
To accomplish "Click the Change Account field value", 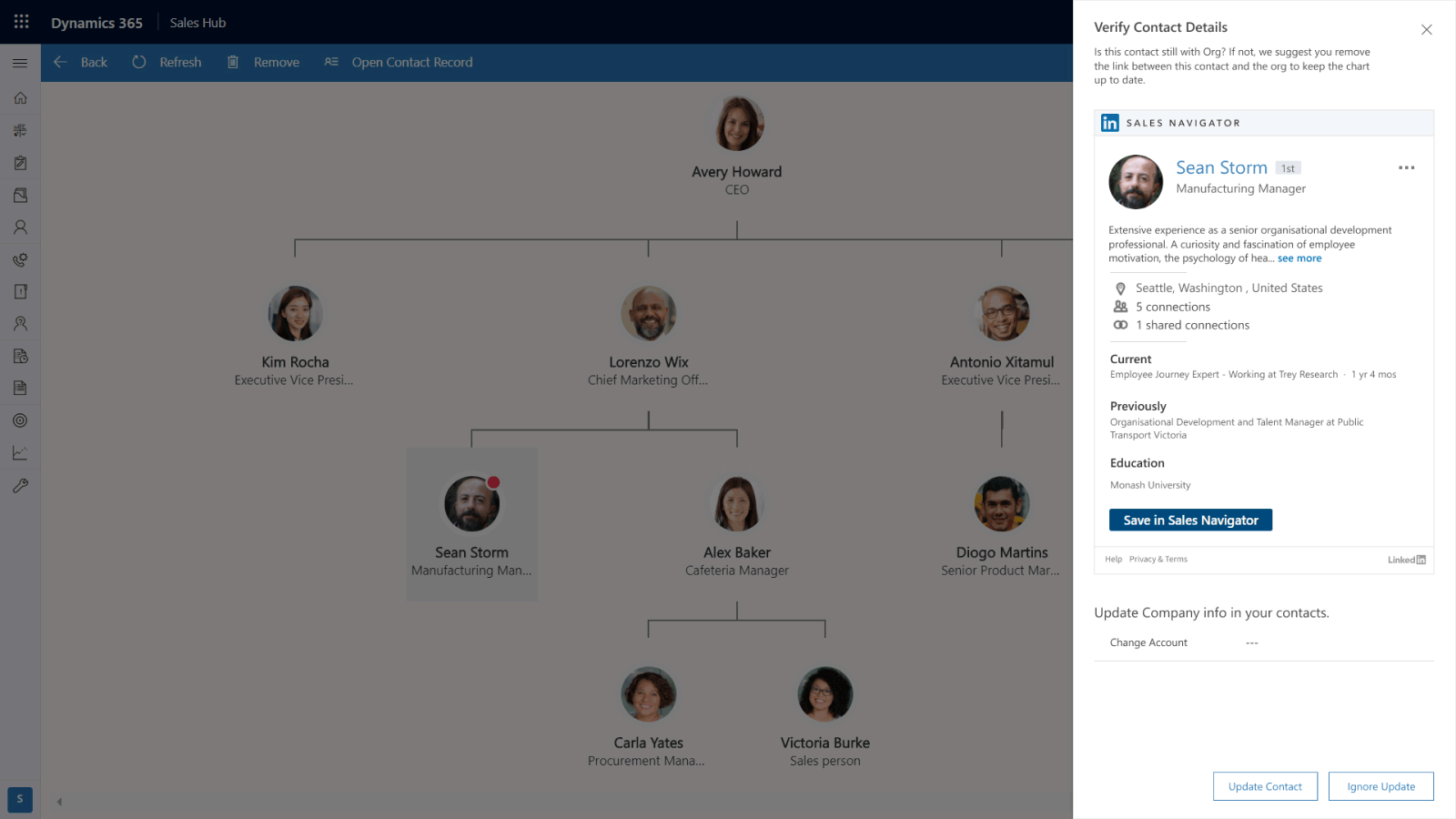I will [1252, 642].
